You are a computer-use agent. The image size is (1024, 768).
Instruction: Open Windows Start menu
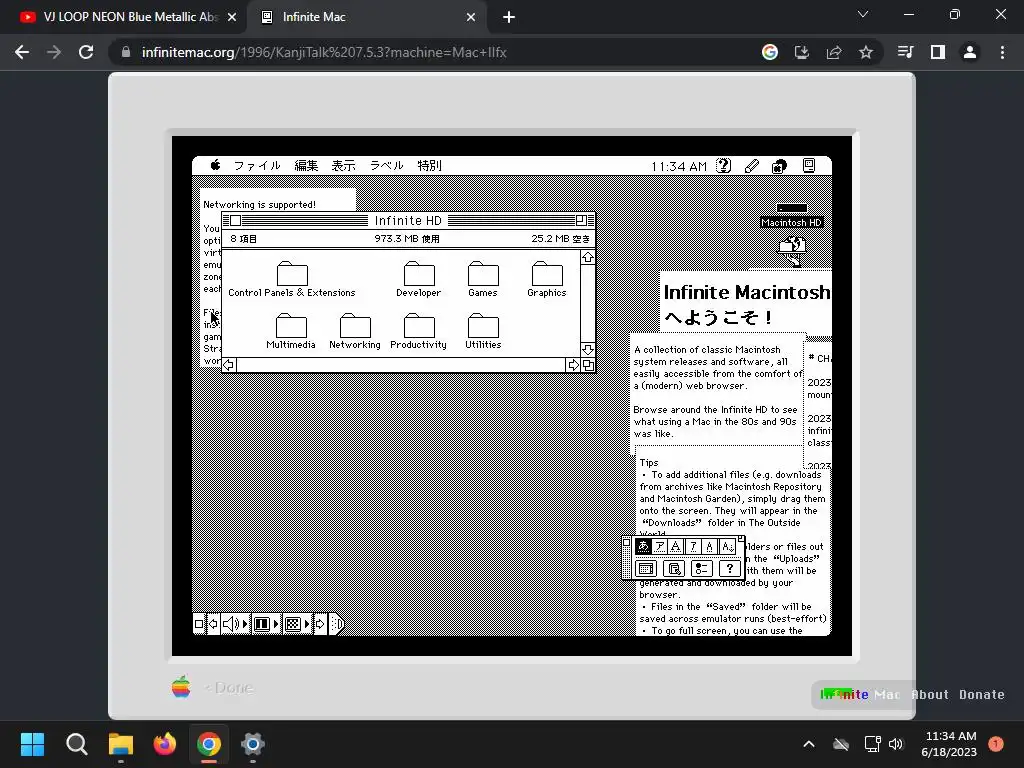tap(32, 744)
